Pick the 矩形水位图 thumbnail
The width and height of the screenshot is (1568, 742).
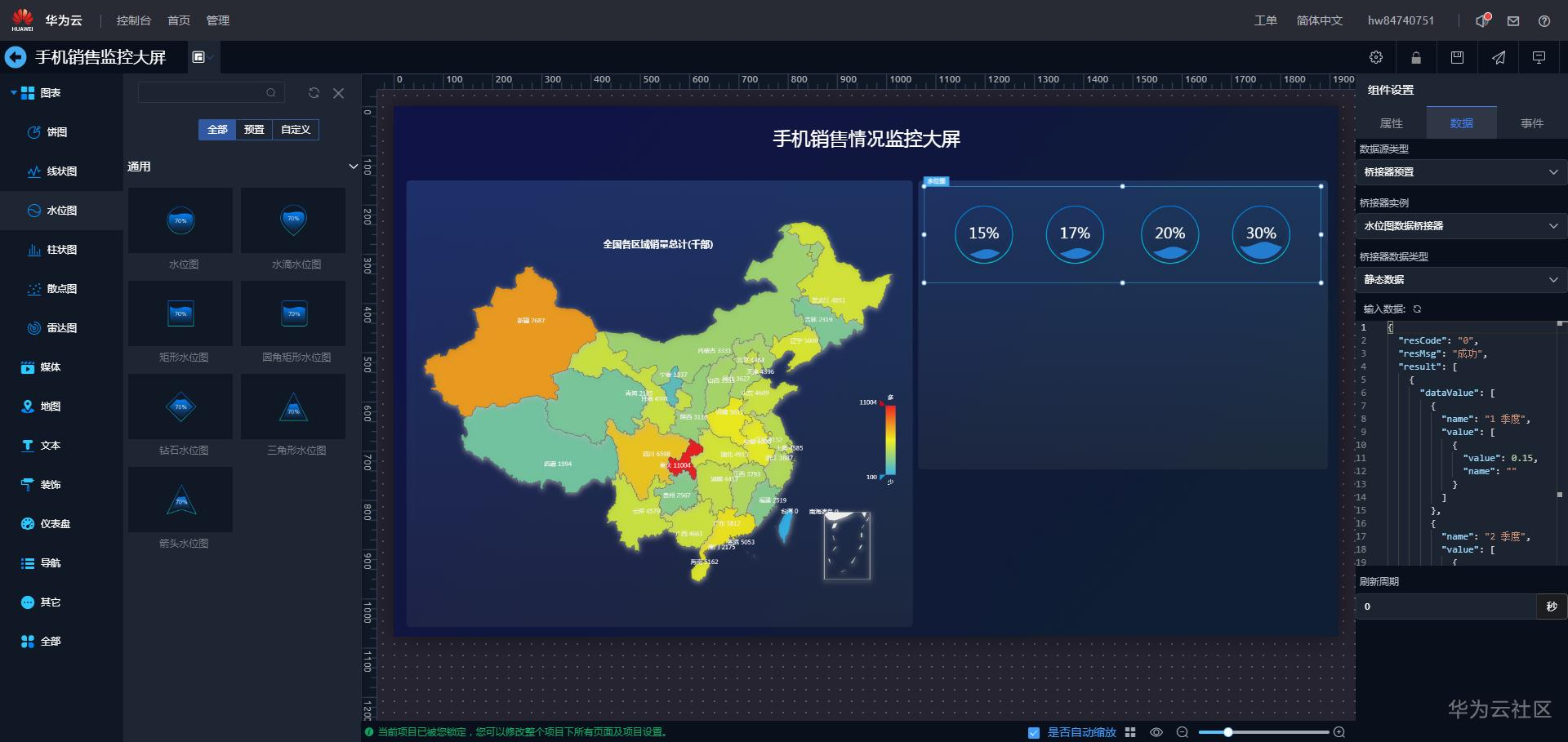(x=180, y=313)
